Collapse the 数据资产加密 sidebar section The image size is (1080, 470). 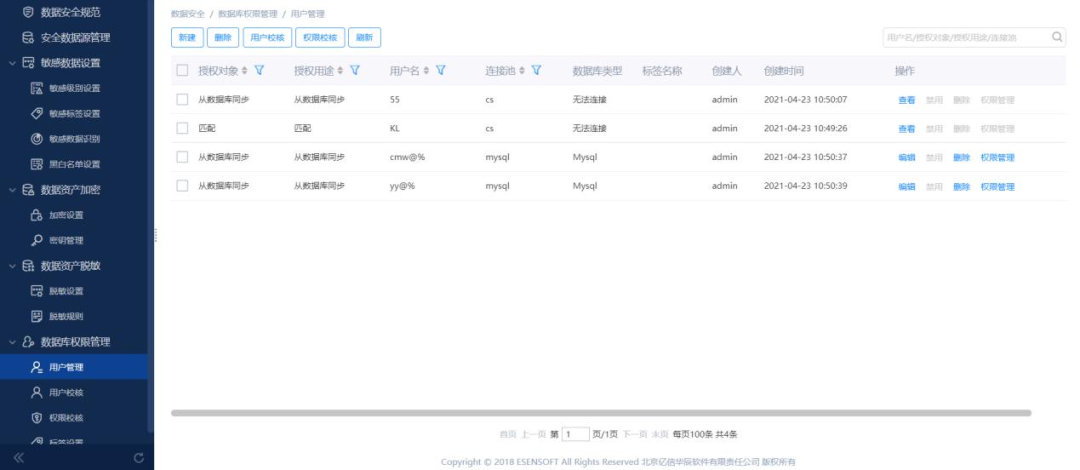pyautogui.click(x=12, y=190)
